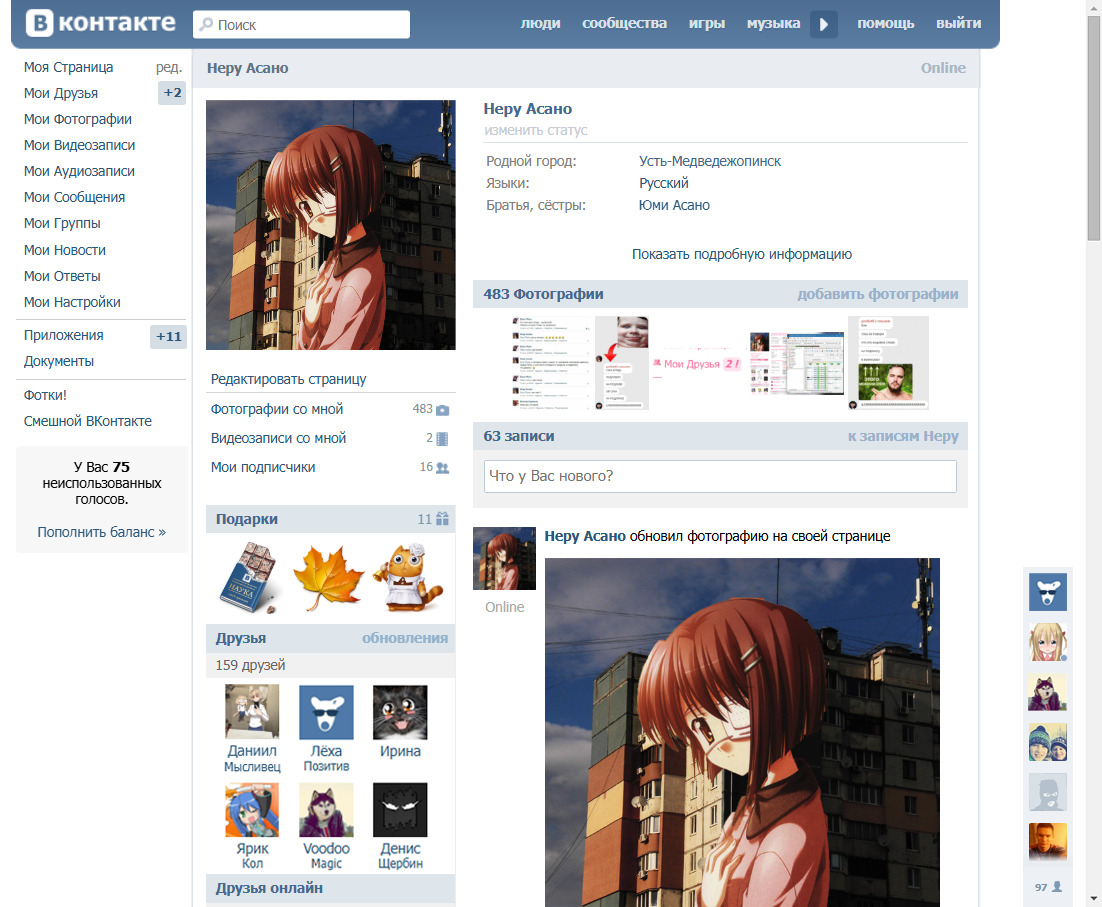
Task: Open the maple leaf gift
Action: coord(328,578)
